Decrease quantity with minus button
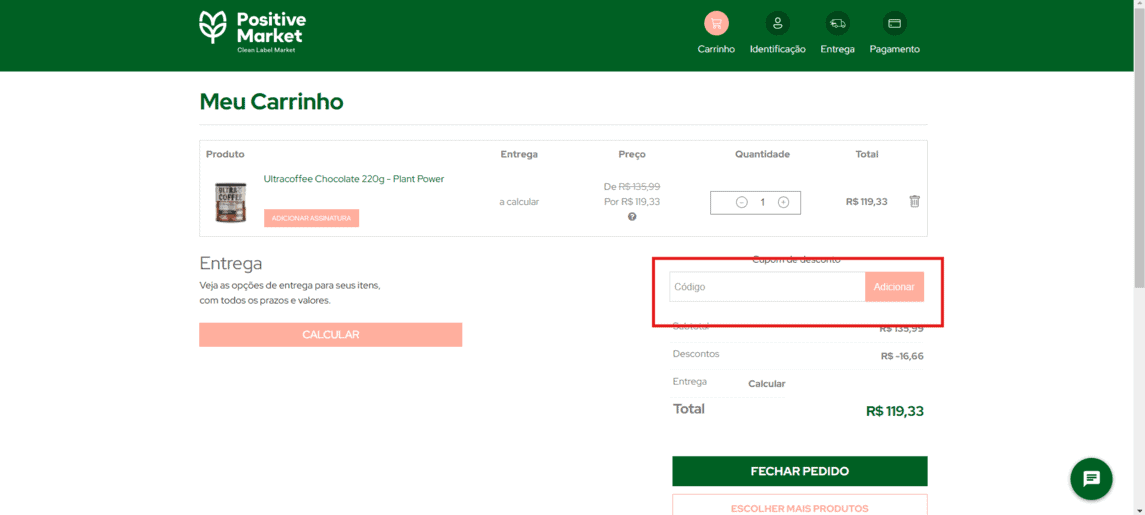The image size is (1145, 515). click(741, 202)
